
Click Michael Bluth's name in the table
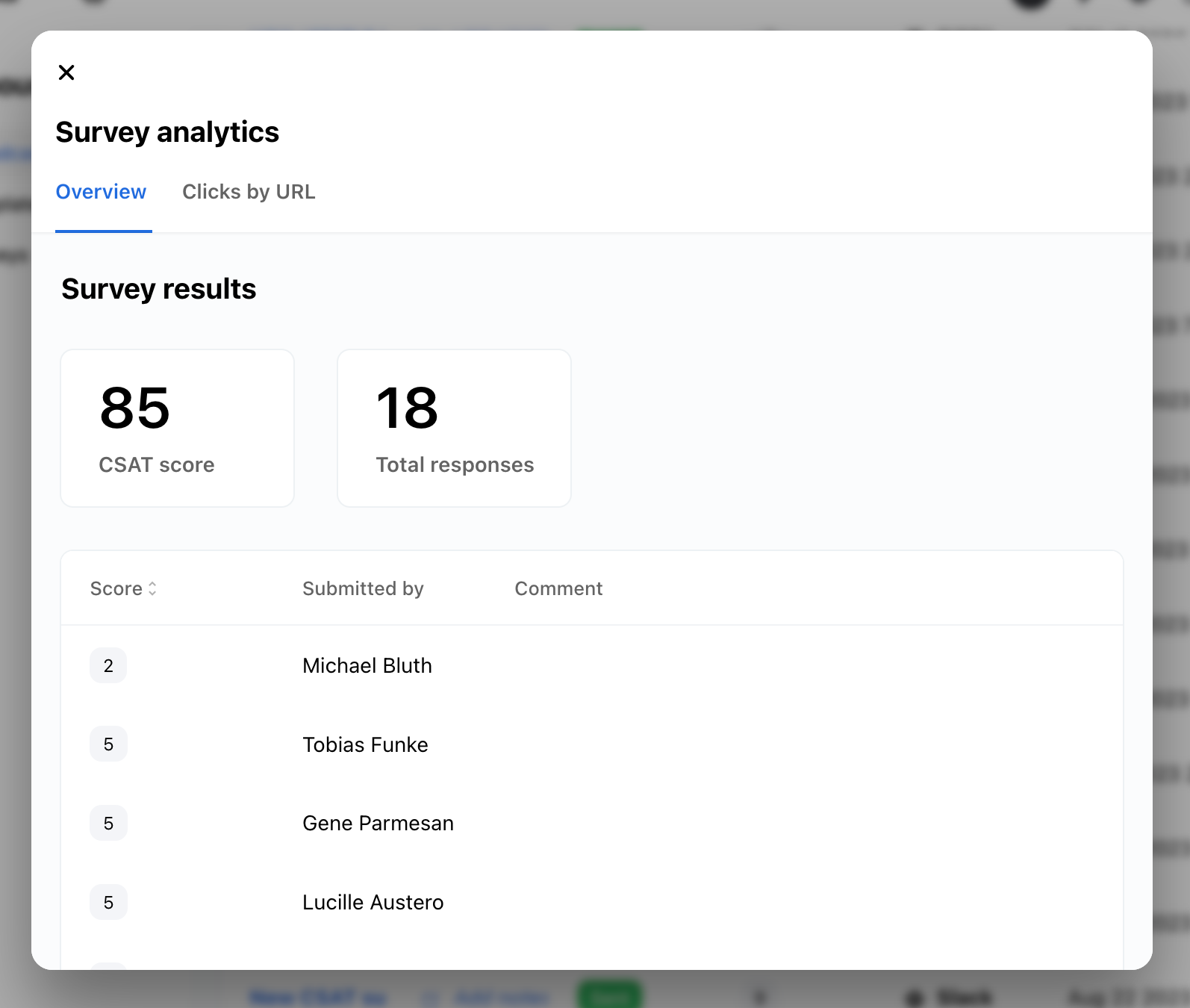tap(367, 666)
